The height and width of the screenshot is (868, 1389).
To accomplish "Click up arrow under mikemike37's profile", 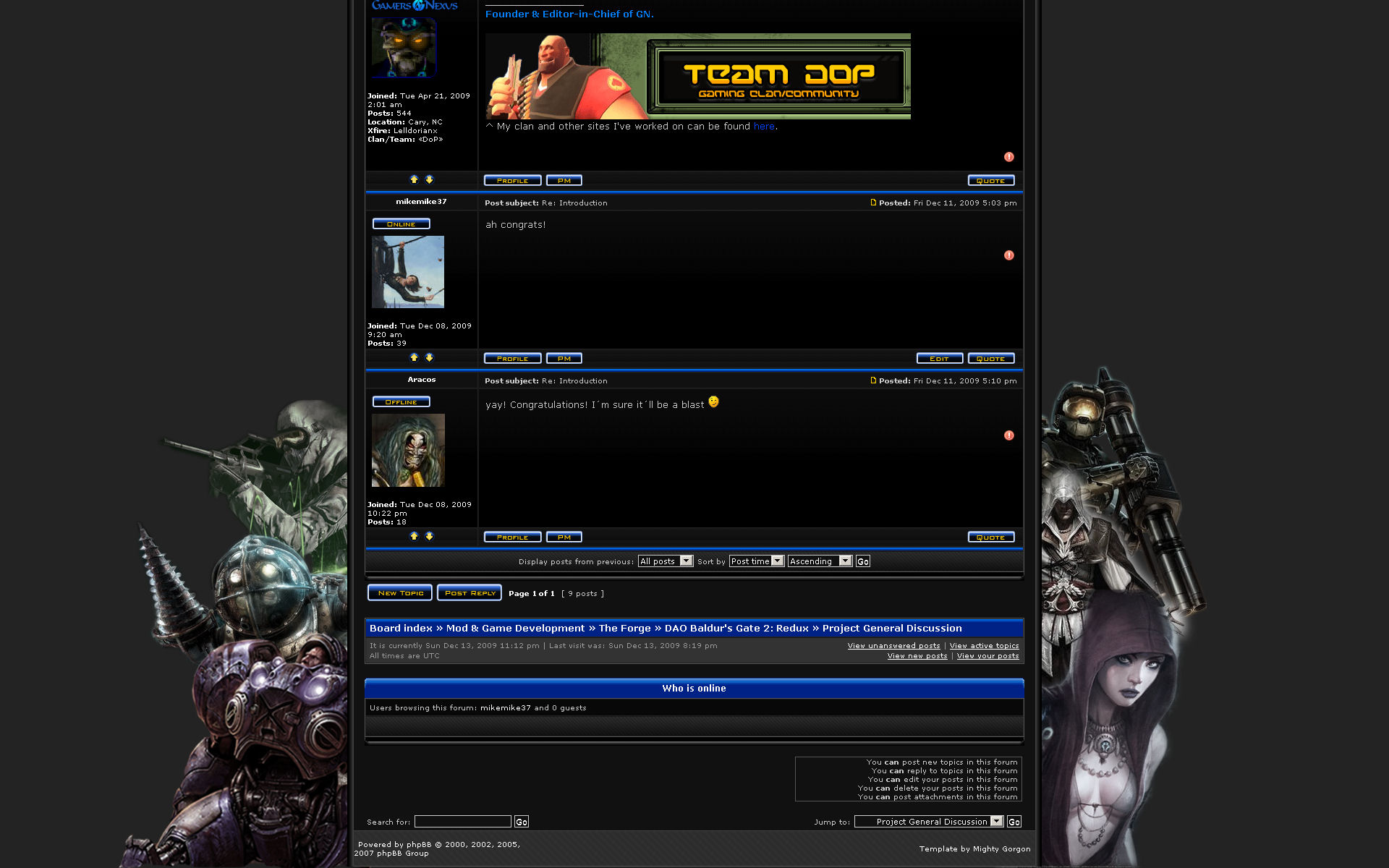I will tap(414, 357).
